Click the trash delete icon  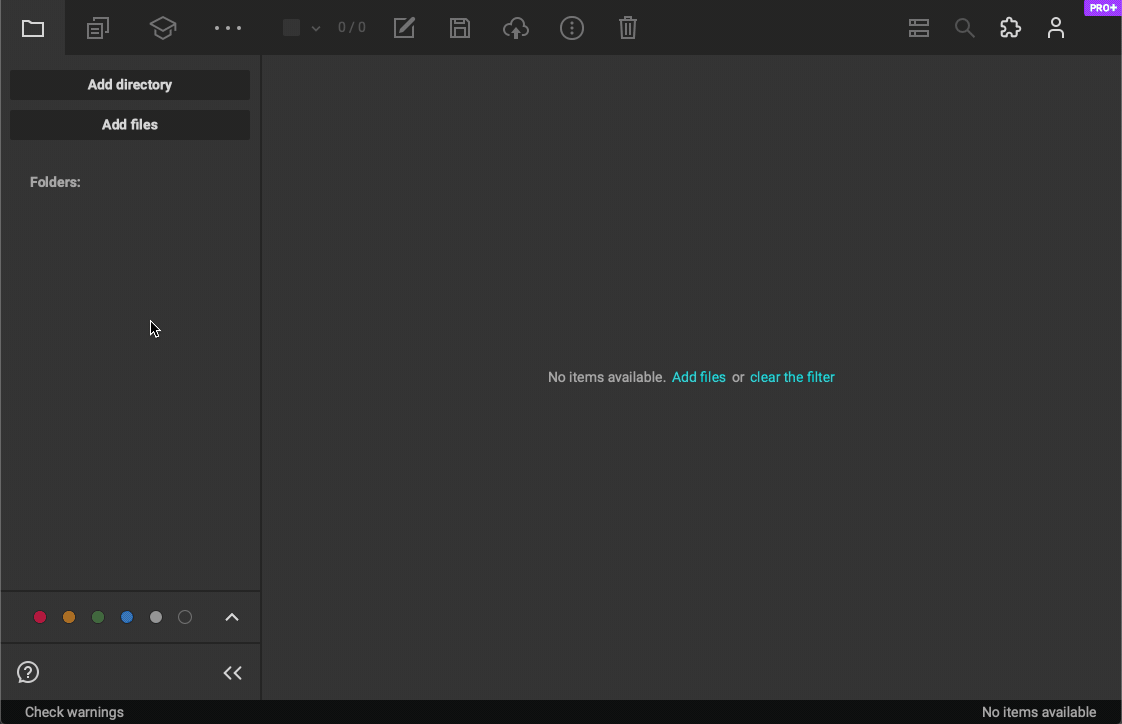coord(628,28)
